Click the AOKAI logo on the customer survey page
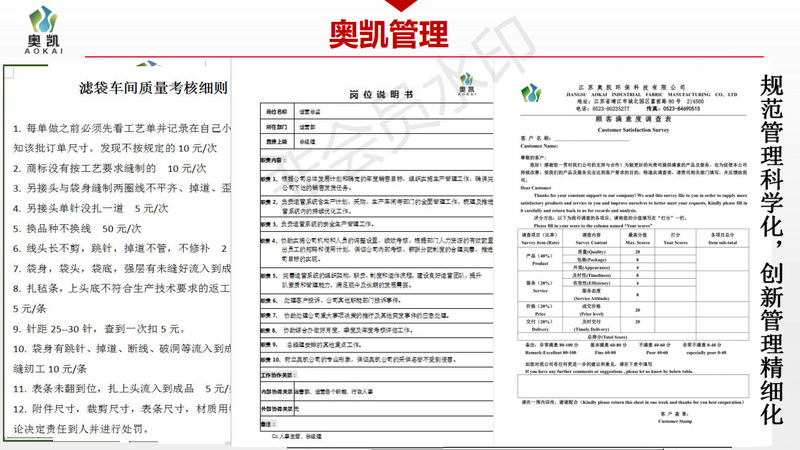 coord(531,93)
